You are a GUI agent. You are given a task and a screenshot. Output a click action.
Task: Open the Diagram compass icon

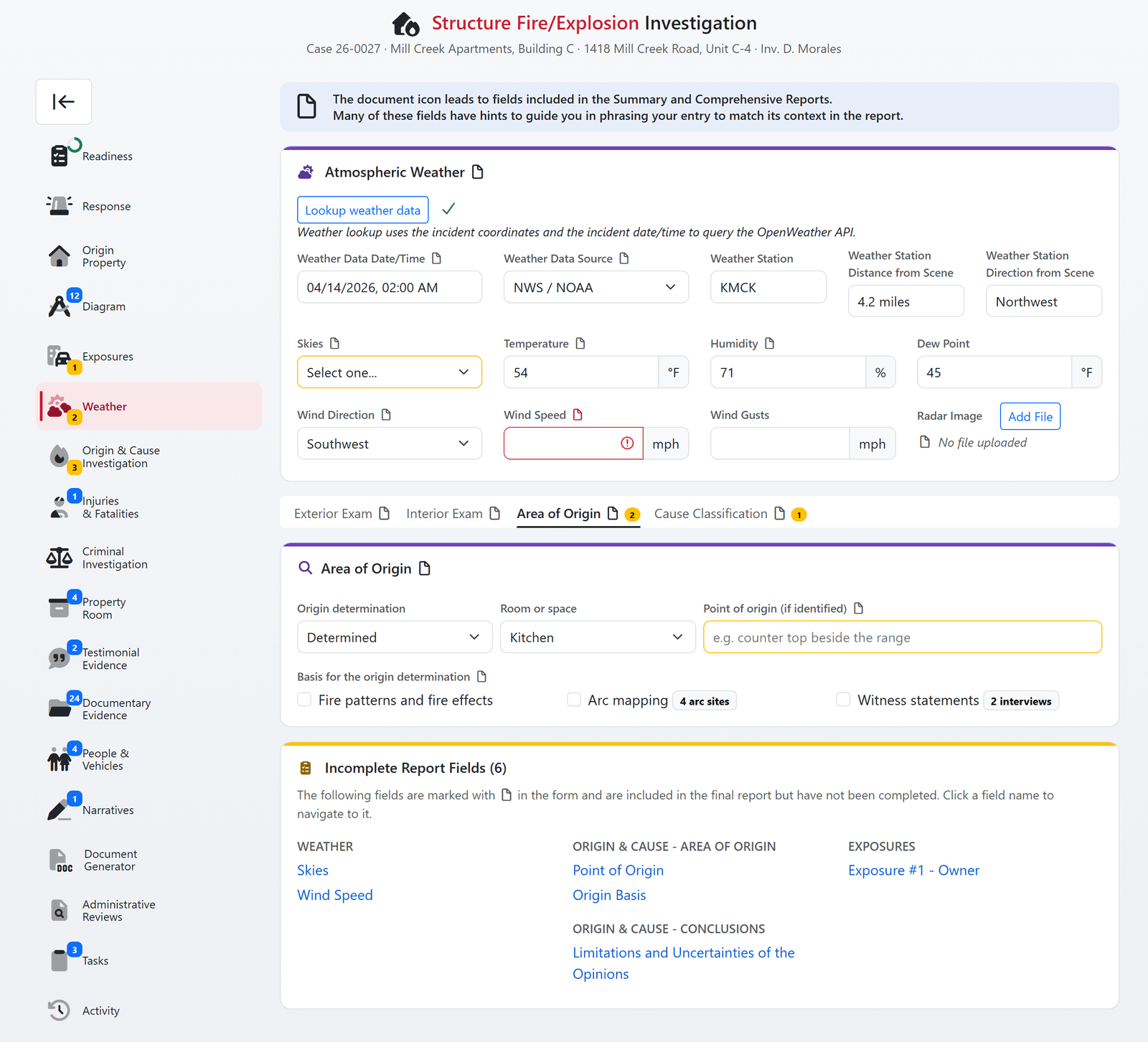pyautogui.click(x=60, y=306)
